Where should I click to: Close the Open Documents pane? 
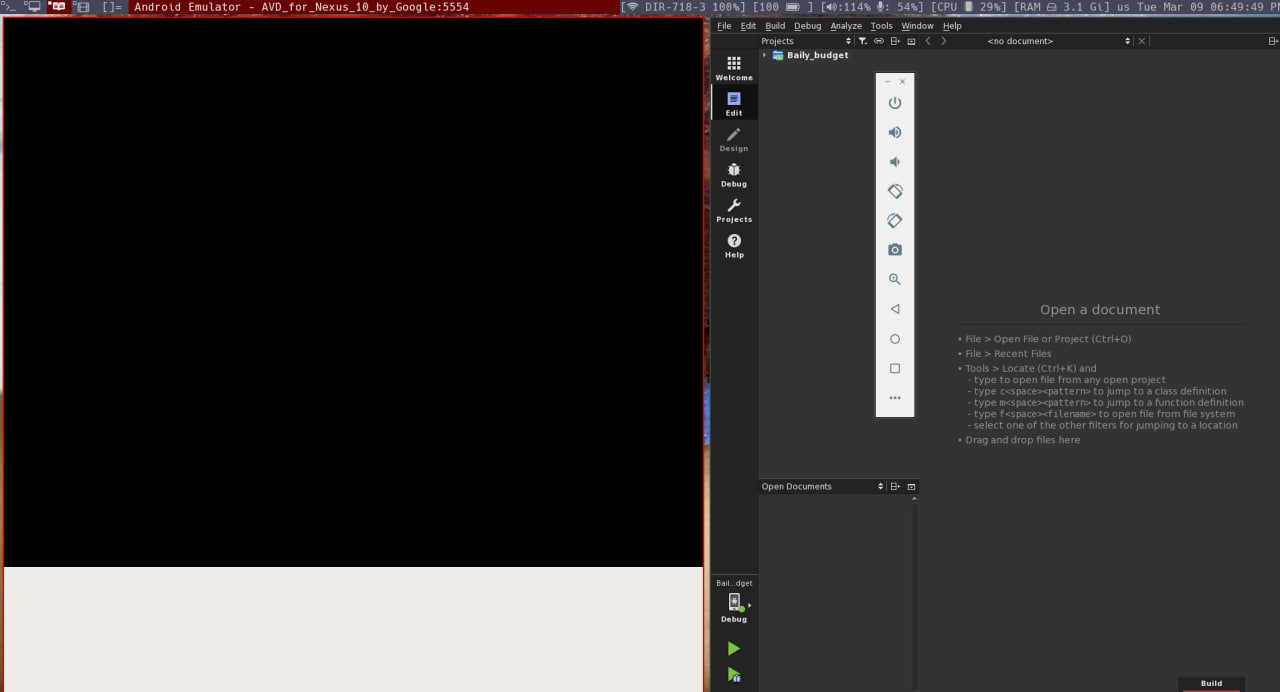(911, 486)
